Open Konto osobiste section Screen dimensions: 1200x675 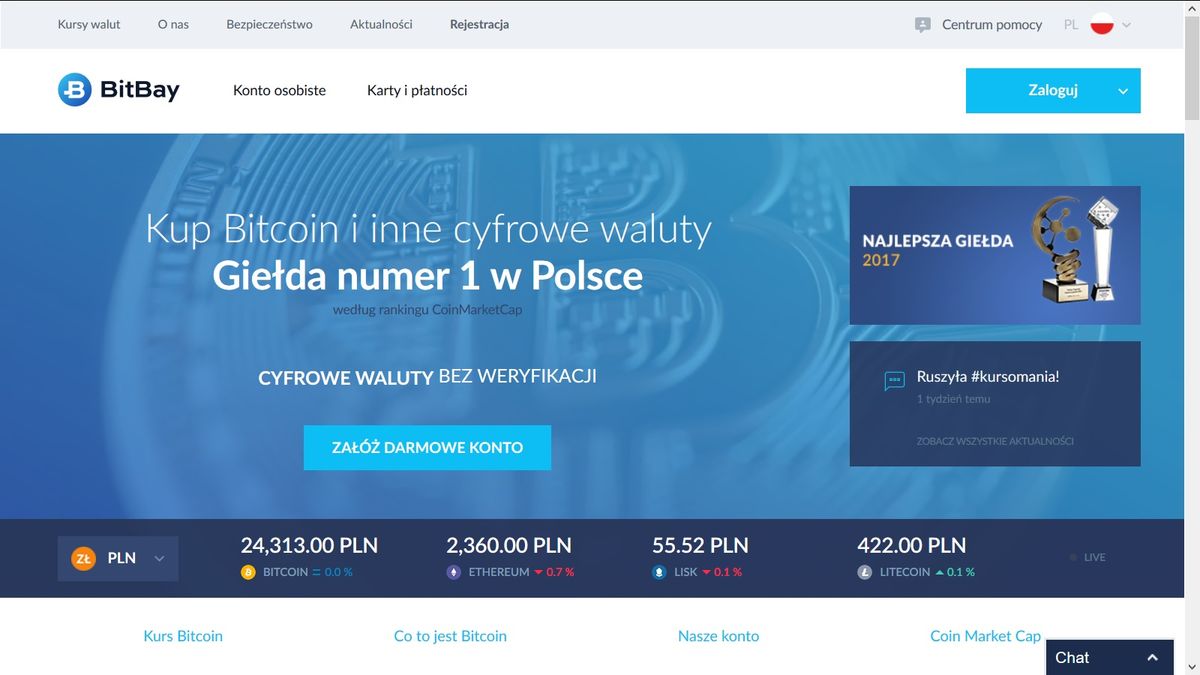point(279,90)
